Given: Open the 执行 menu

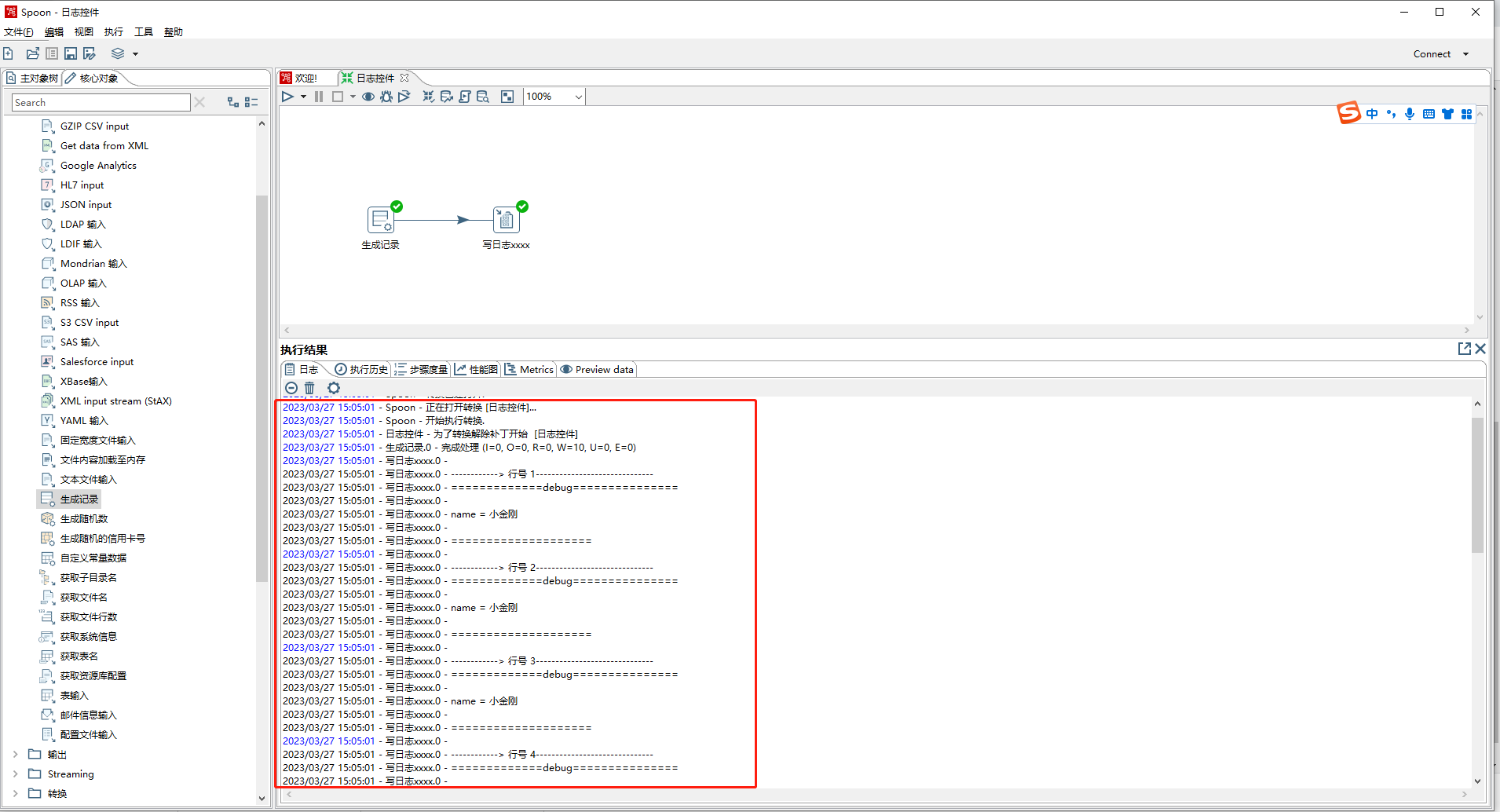Looking at the screenshot, I should pos(113,32).
